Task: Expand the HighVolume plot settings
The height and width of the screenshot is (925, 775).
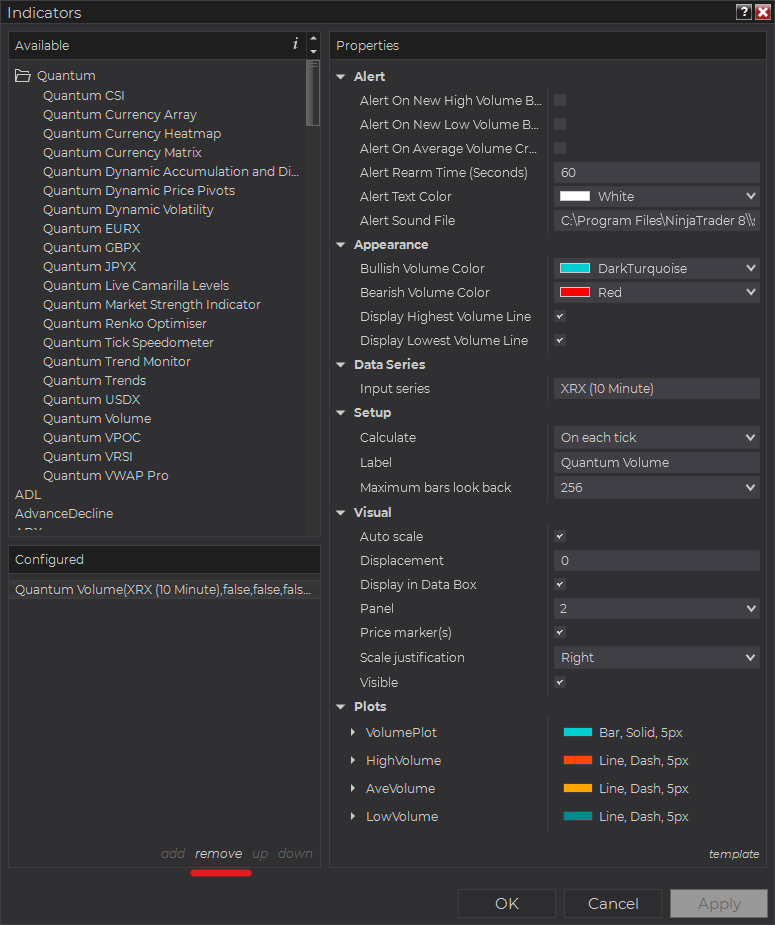Action: [353, 760]
